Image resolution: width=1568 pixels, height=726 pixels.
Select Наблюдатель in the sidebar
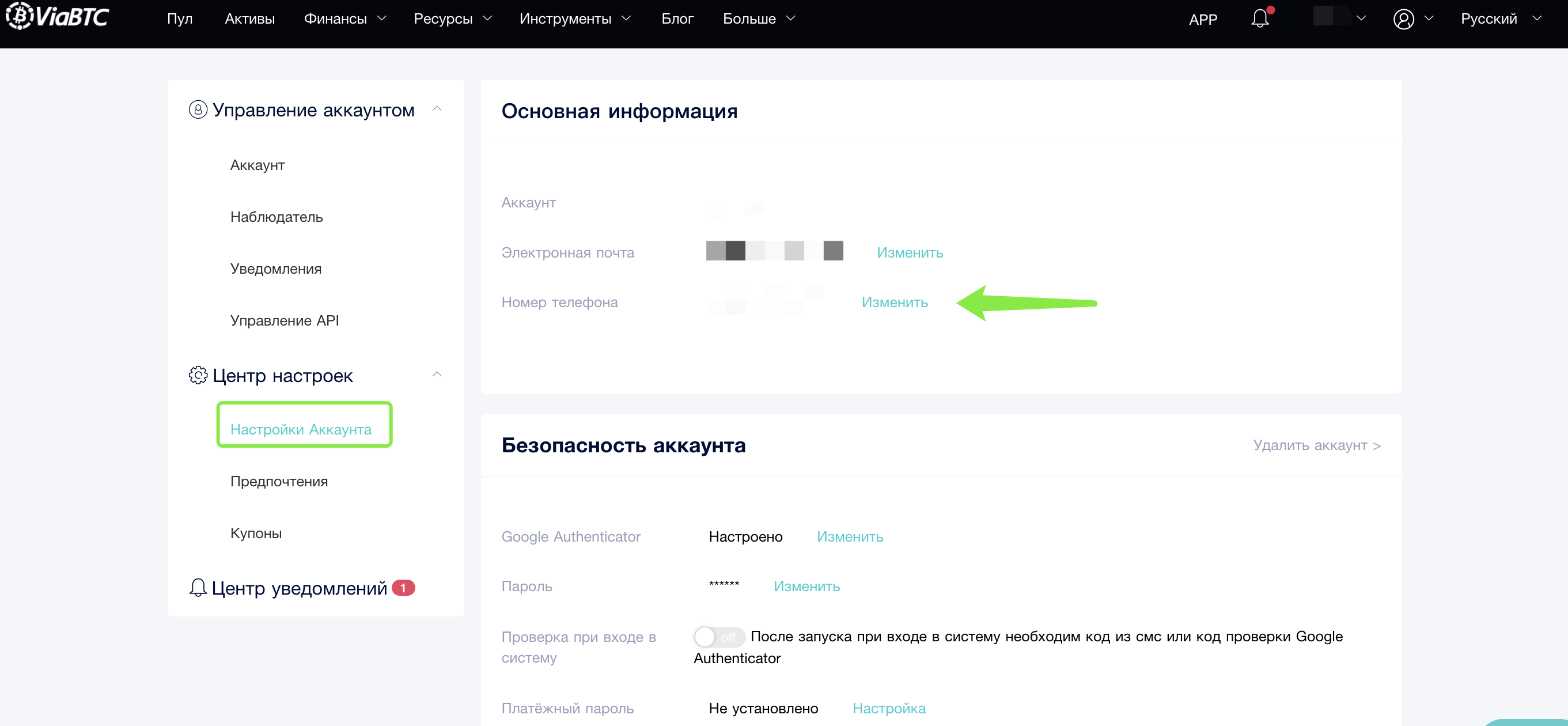277,217
